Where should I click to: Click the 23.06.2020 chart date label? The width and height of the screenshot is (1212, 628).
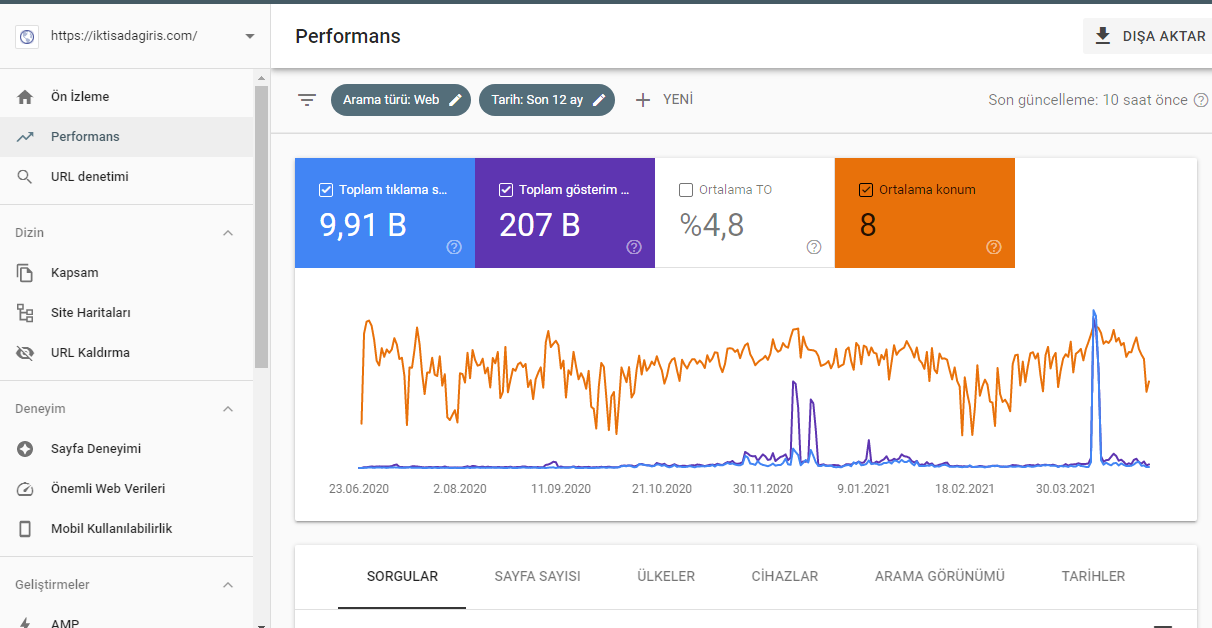tap(359, 489)
